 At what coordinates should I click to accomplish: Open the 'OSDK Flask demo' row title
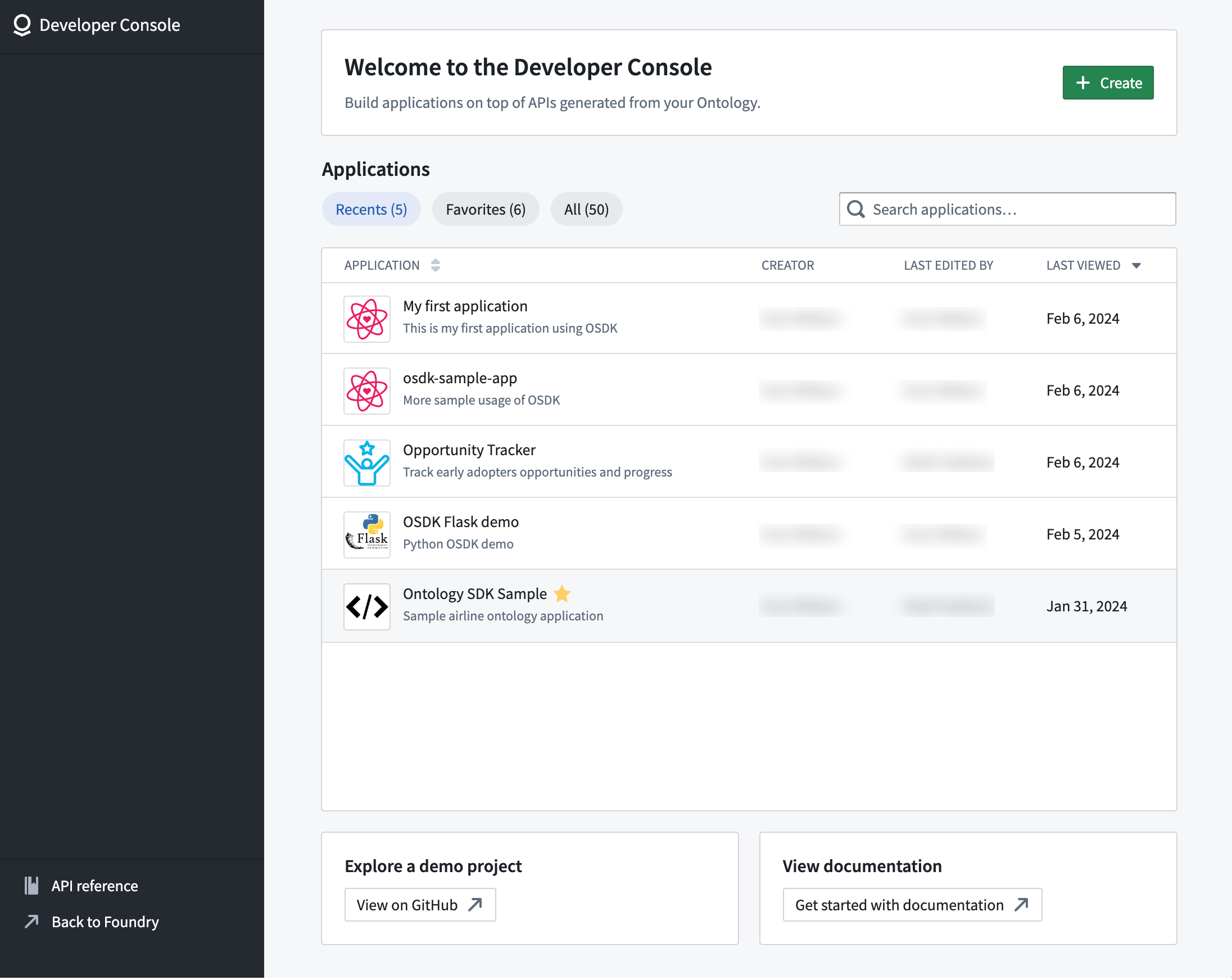461,522
